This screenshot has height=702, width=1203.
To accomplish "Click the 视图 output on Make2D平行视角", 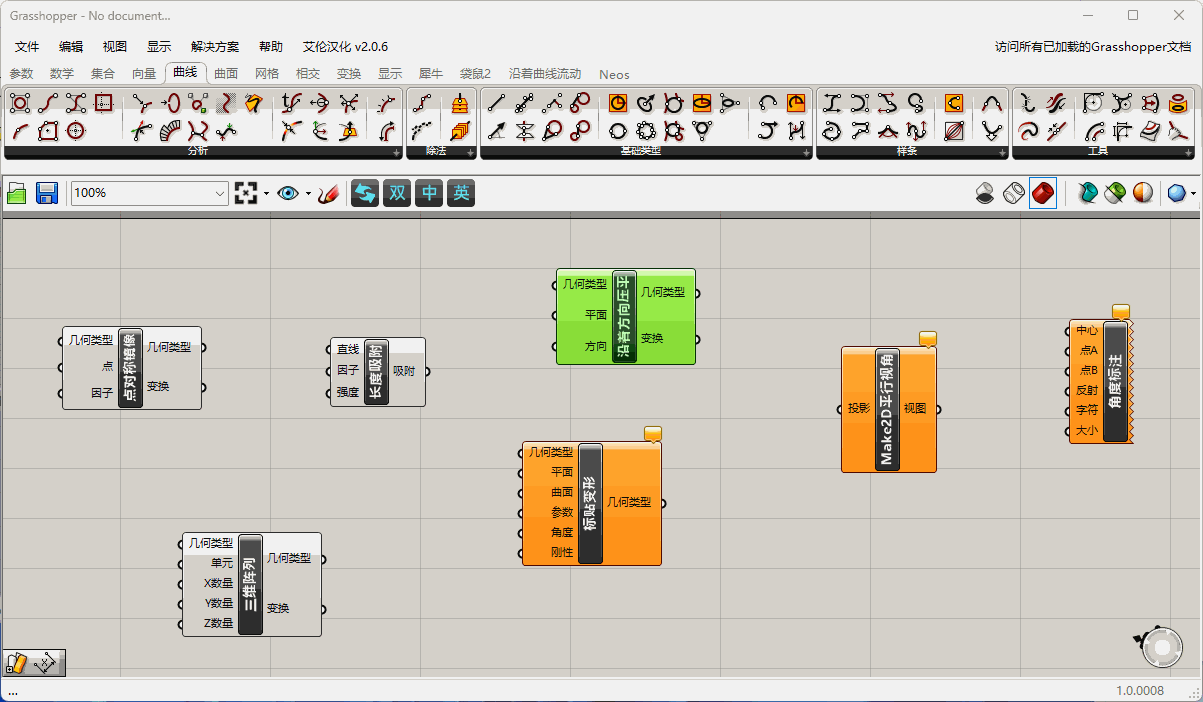I will tap(915, 408).
